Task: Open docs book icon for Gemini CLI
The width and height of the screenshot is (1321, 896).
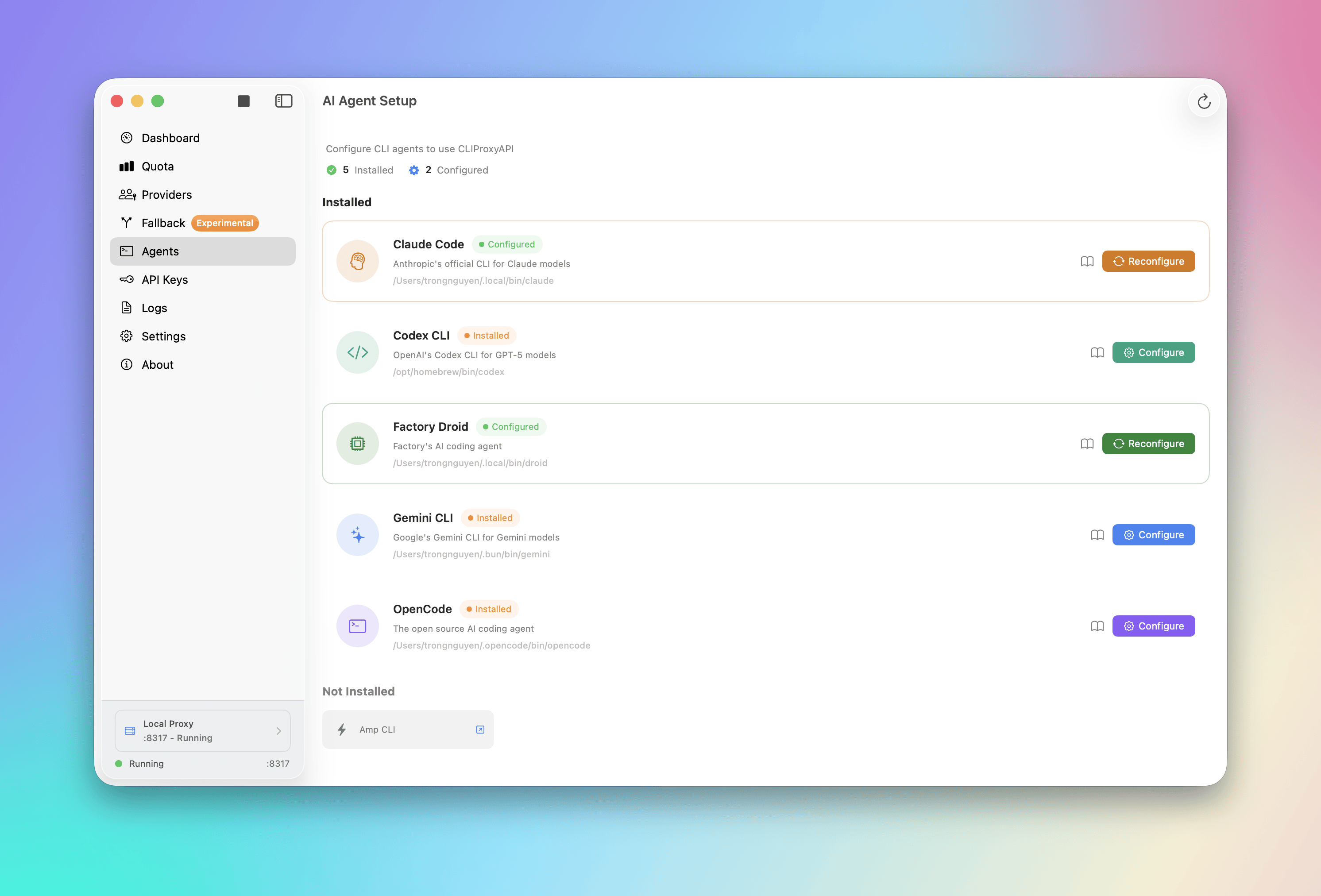Action: 1097,535
